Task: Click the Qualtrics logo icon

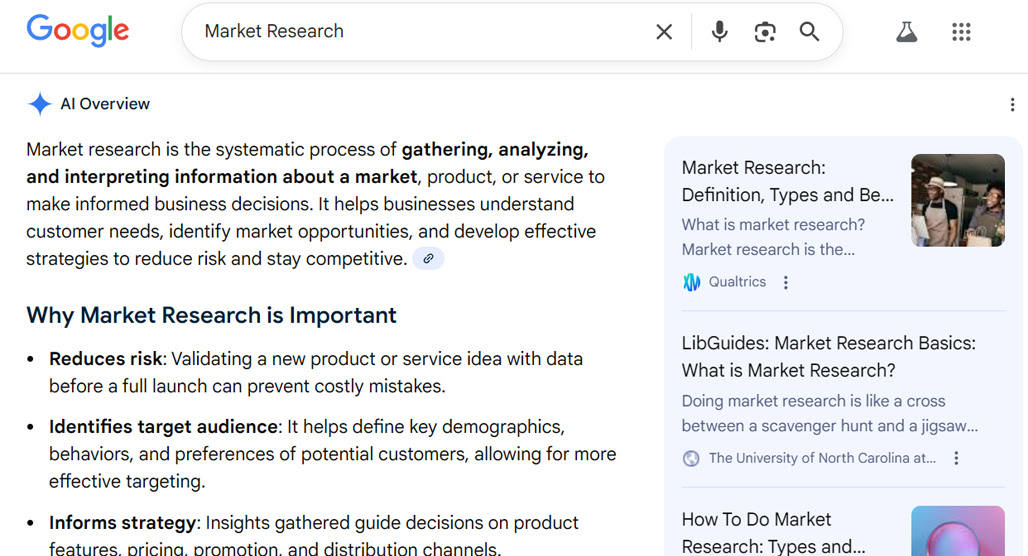Action: point(691,282)
